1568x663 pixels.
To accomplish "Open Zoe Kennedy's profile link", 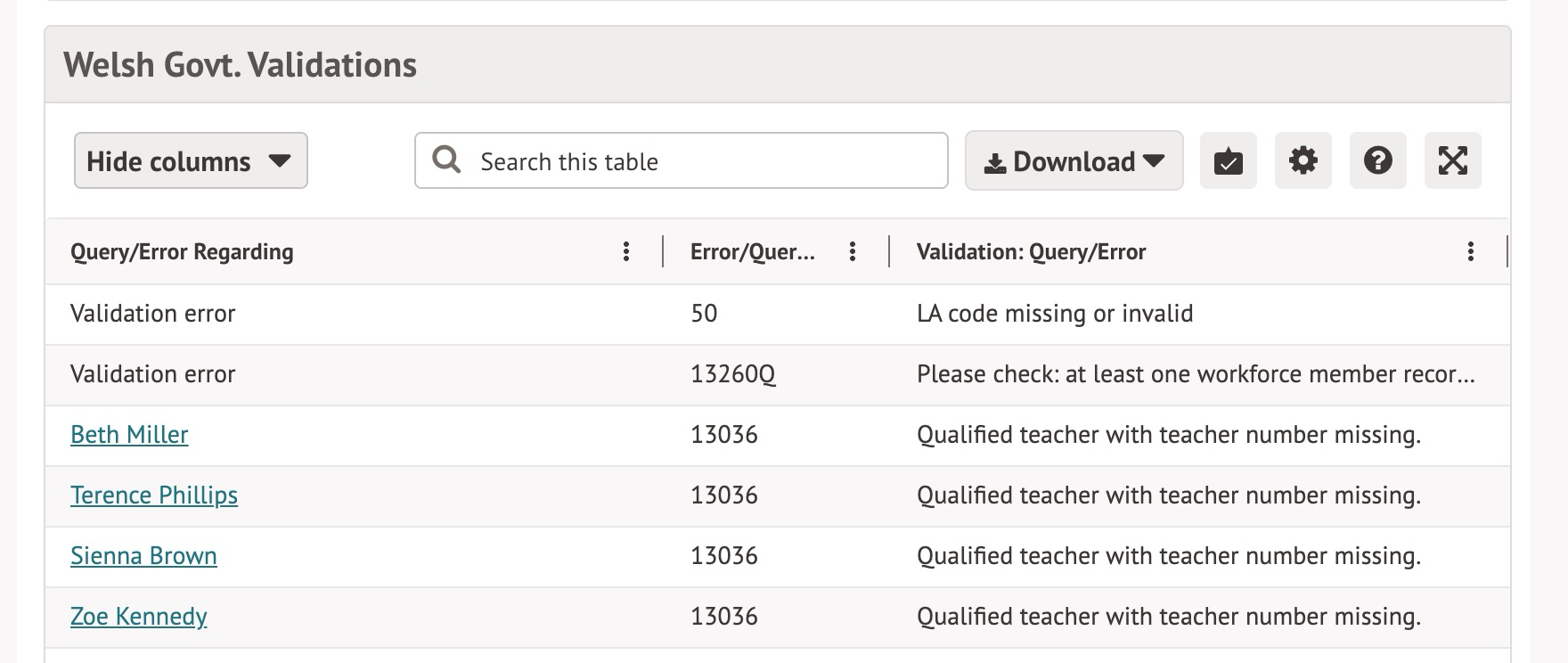I will point(139,617).
